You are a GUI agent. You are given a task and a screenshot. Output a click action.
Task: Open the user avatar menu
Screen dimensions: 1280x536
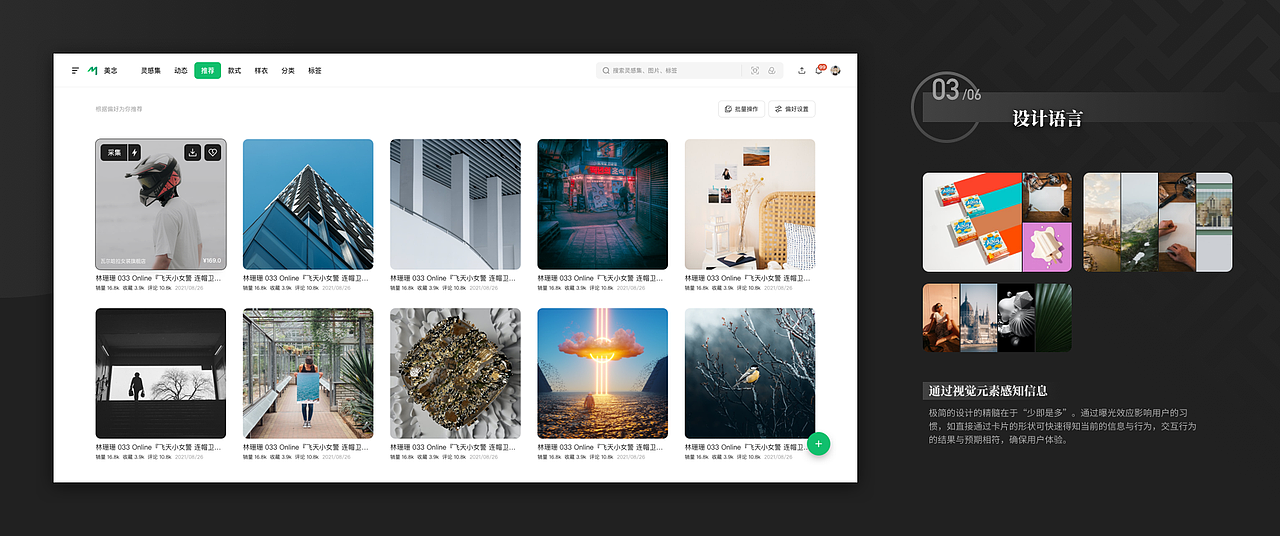(835, 71)
